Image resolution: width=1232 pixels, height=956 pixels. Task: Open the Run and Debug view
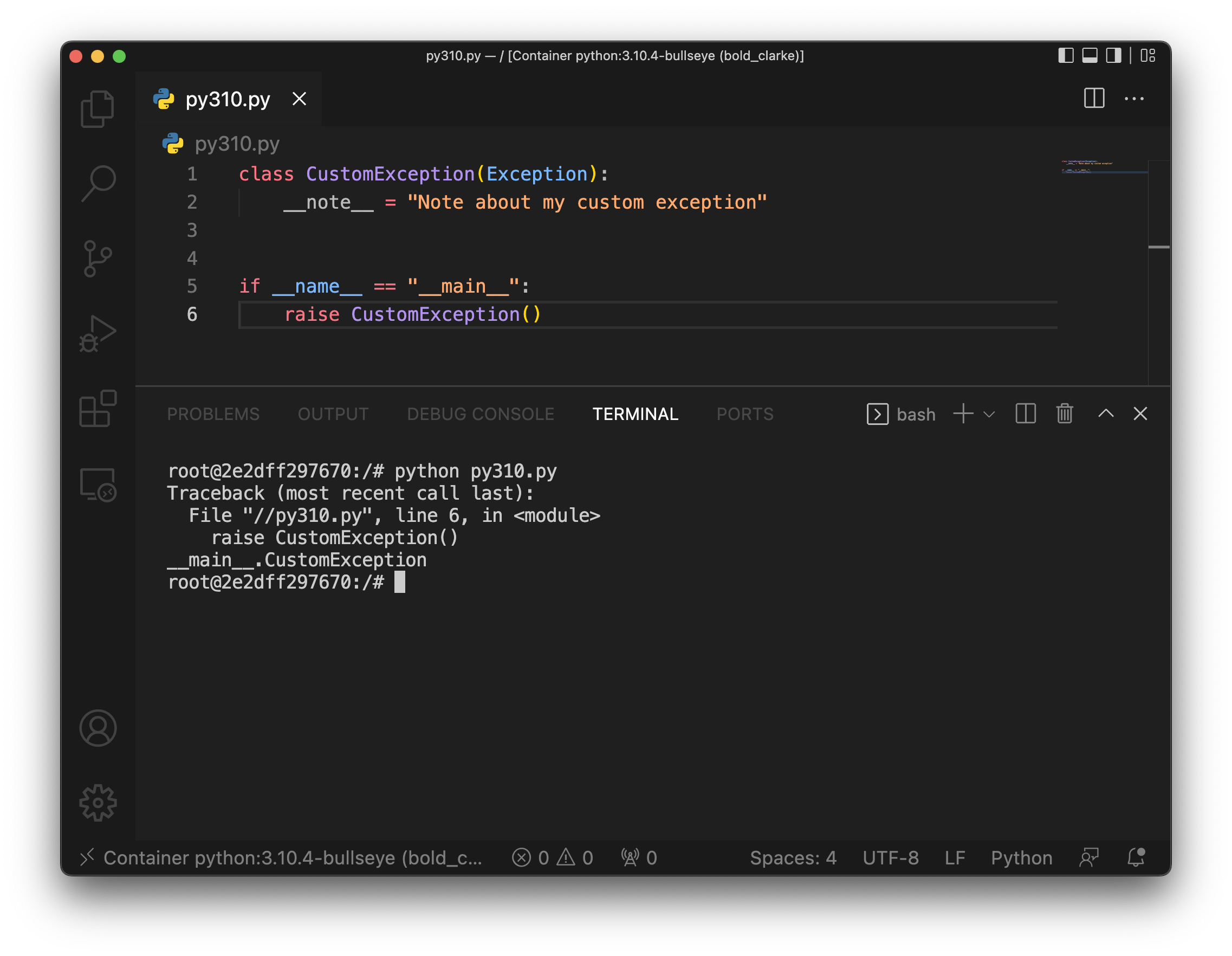[98, 333]
